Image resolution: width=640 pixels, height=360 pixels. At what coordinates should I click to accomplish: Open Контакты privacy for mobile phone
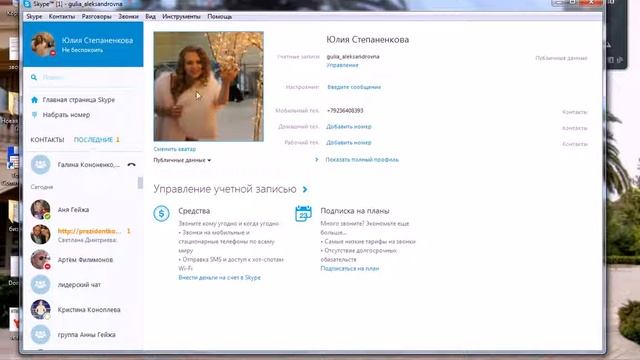click(x=575, y=112)
